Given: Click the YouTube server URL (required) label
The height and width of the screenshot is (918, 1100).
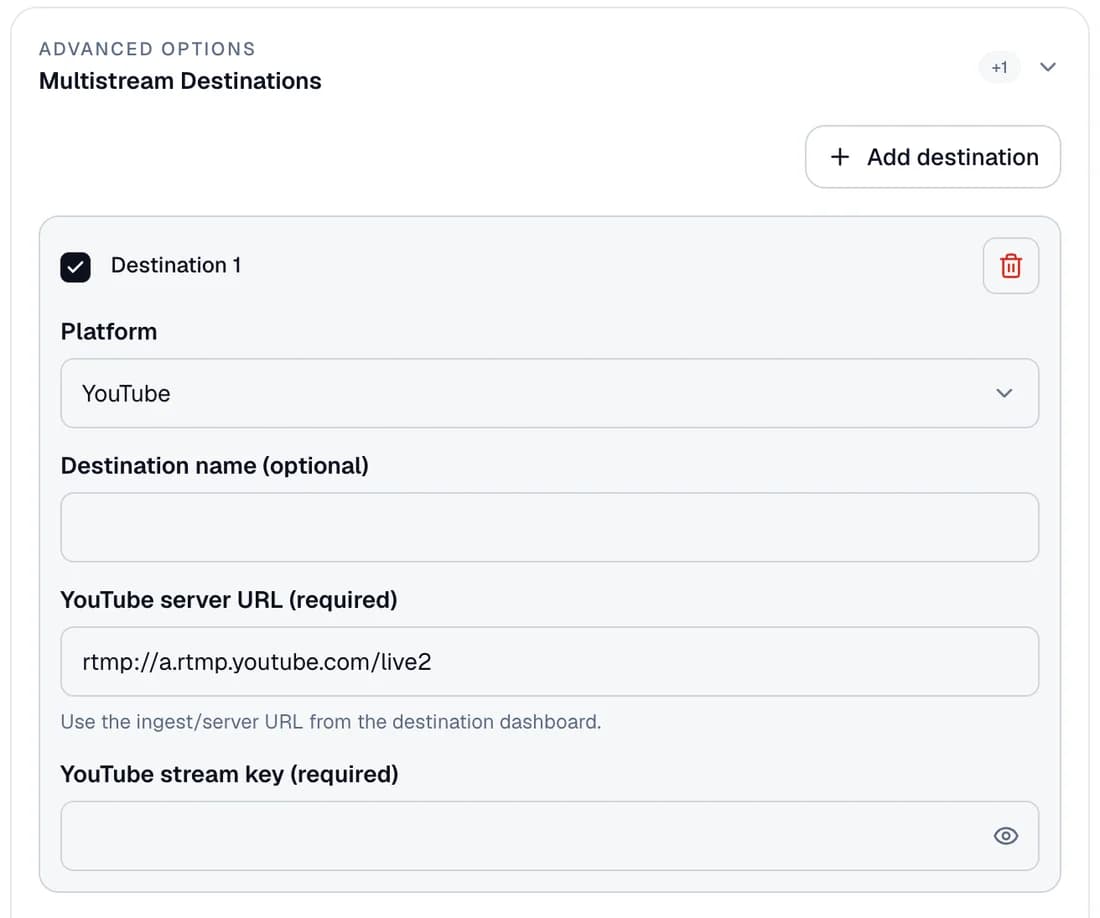Looking at the screenshot, I should click(229, 600).
